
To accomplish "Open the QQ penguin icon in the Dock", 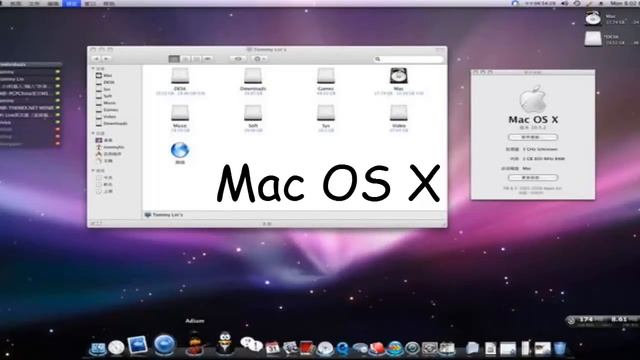I will [x=225, y=343].
